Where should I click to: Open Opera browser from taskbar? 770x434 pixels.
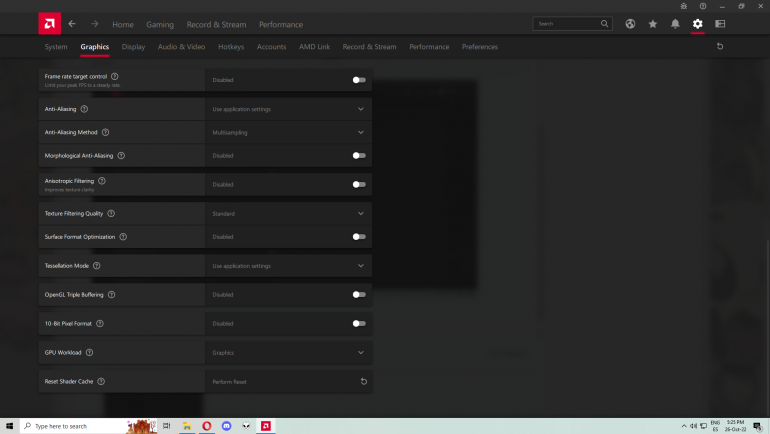click(207, 426)
